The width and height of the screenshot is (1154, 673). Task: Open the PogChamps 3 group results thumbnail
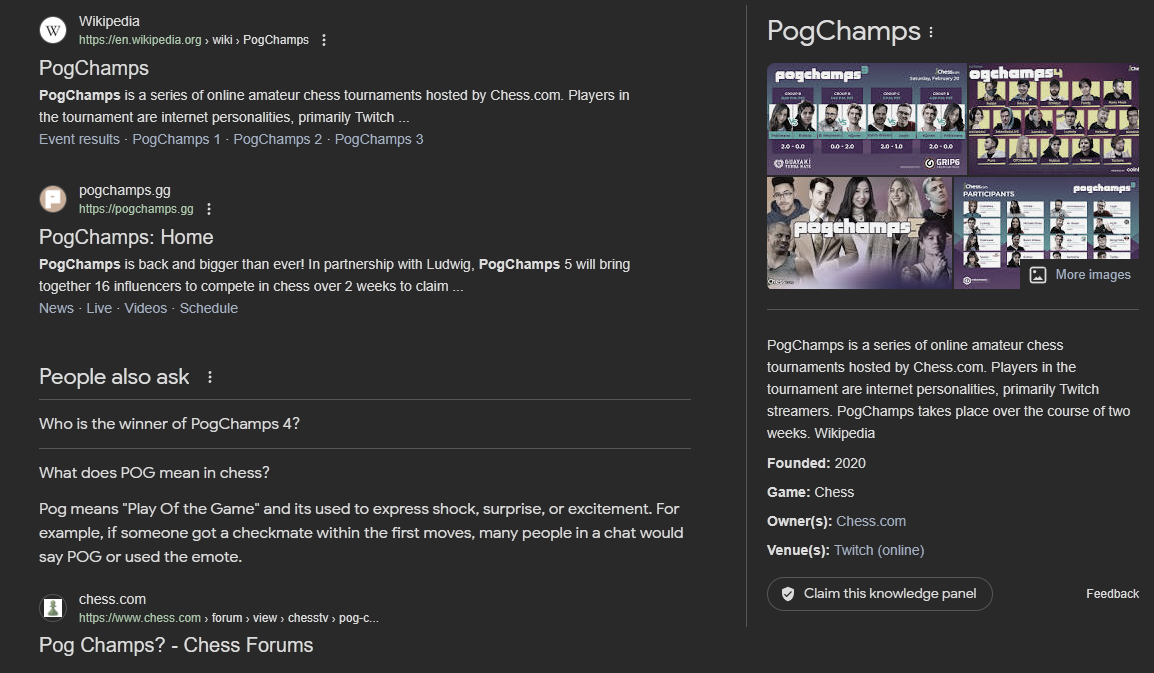(858, 119)
